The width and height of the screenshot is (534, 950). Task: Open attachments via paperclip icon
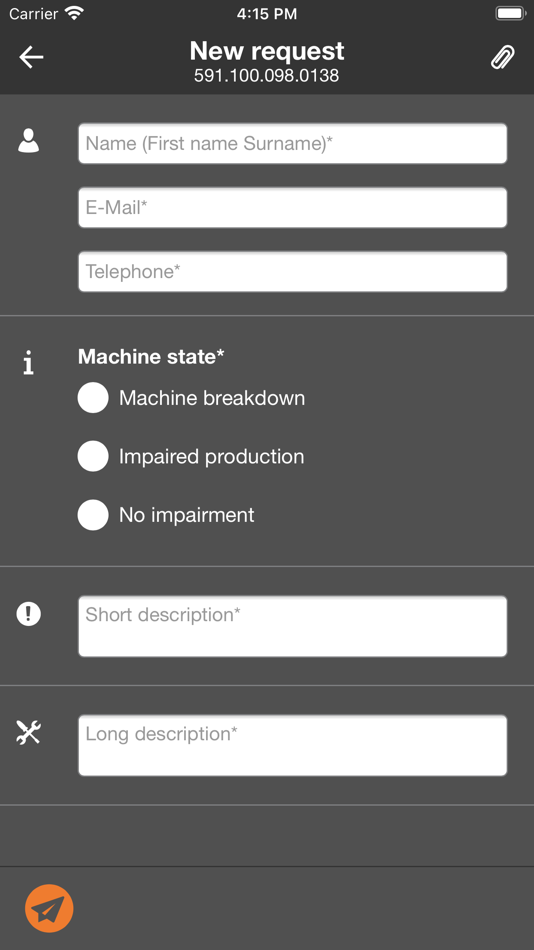pyautogui.click(x=502, y=58)
